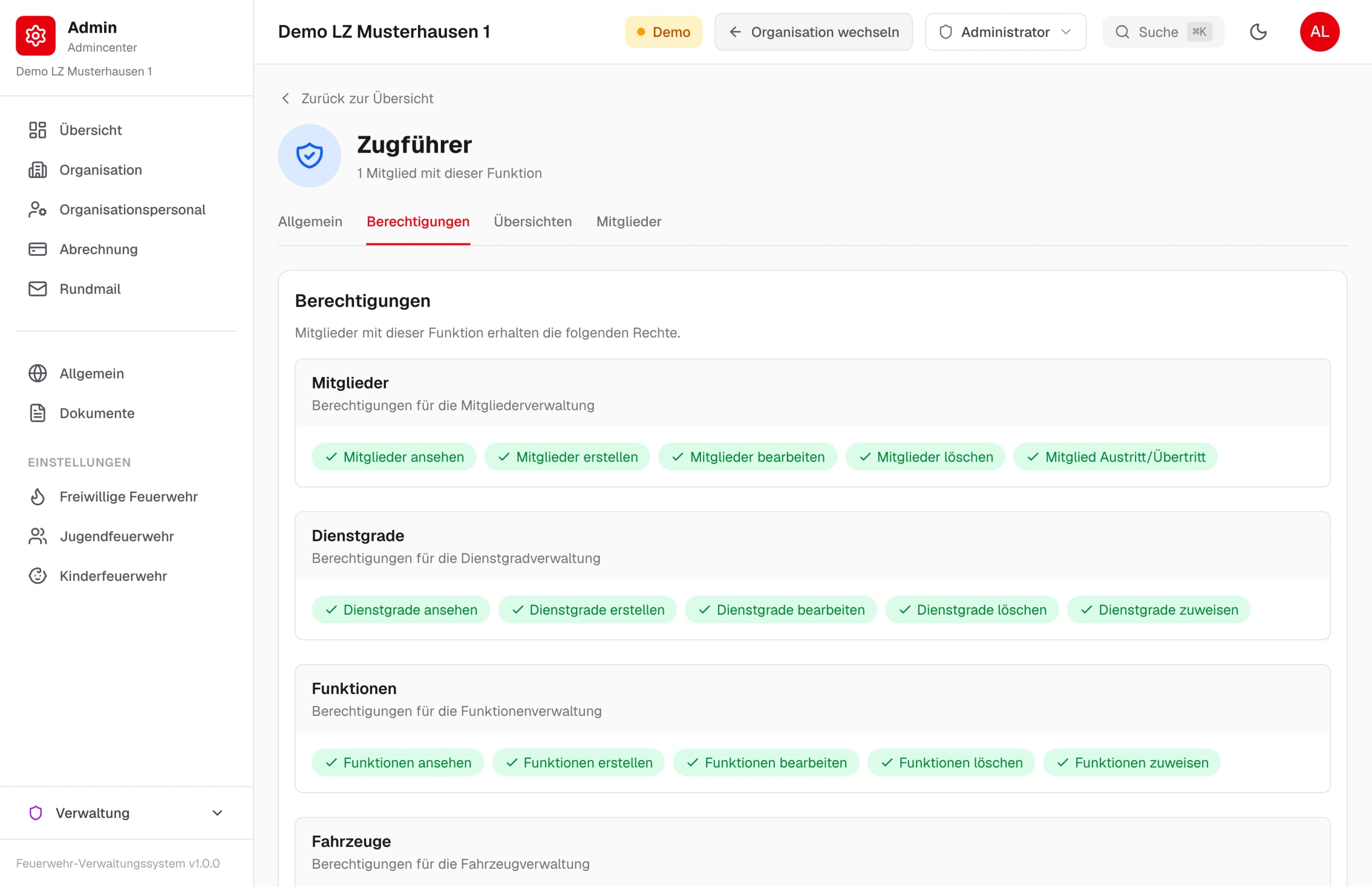Open Dokumente in sidebar
This screenshot has width=1372, height=887.
(x=126, y=414)
